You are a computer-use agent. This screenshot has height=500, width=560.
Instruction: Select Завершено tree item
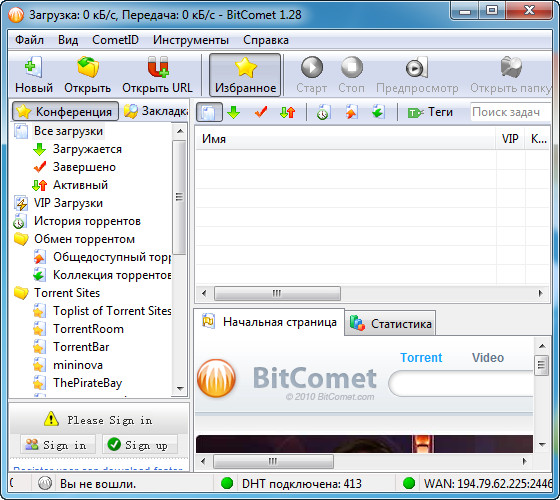tap(84, 167)
